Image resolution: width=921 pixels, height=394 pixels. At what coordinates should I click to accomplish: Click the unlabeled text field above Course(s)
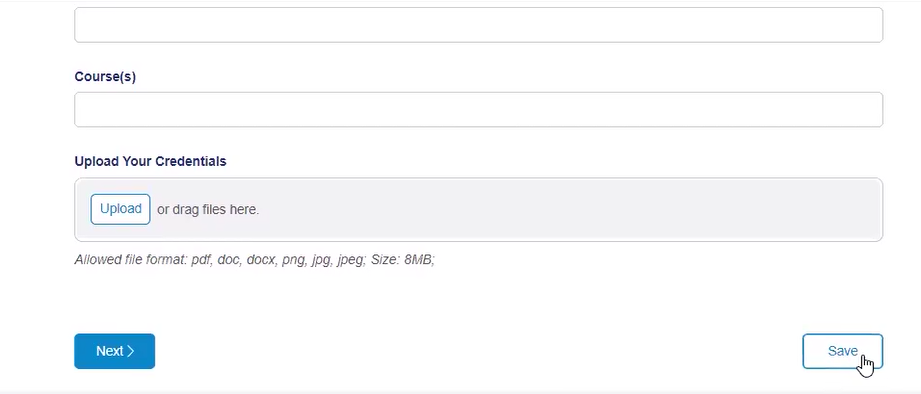(x=478, y=25)
